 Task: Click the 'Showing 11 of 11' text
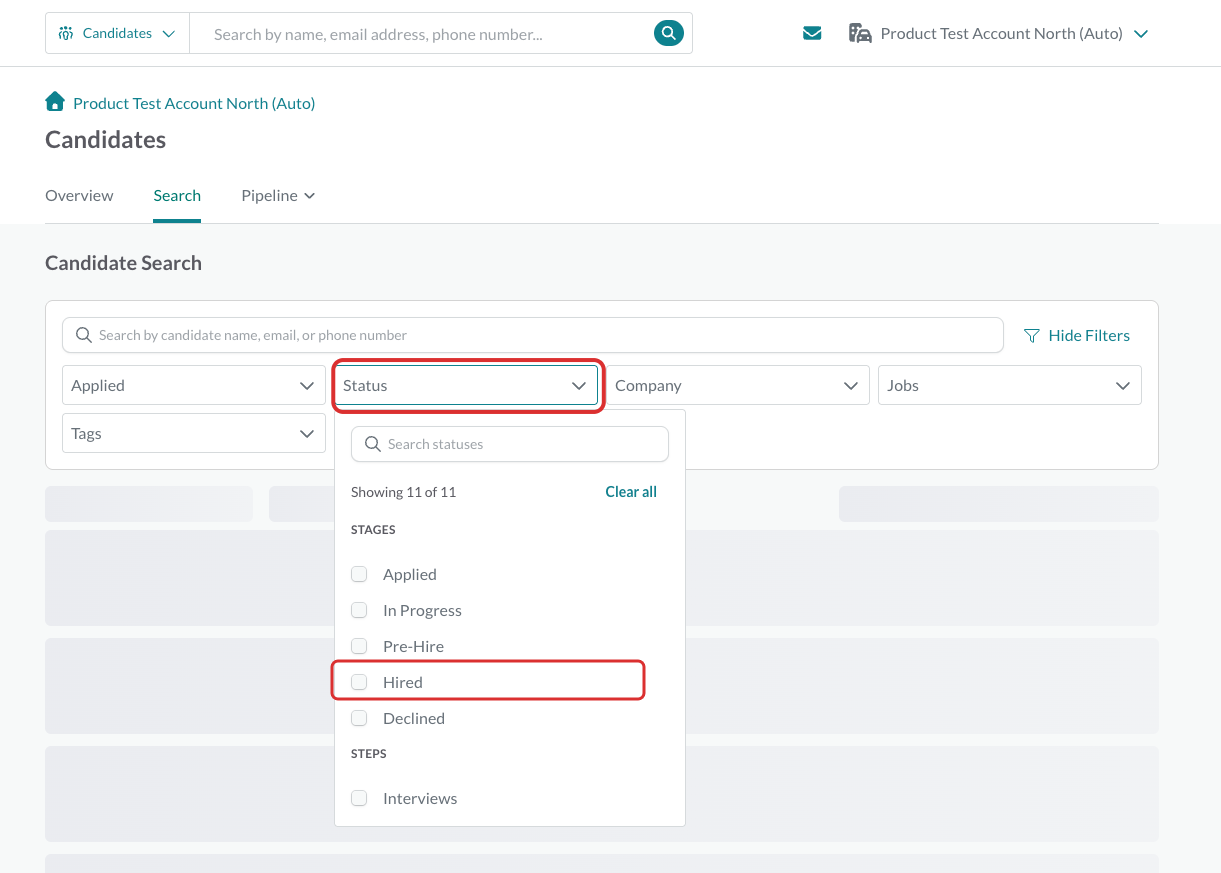coord(403,492)
